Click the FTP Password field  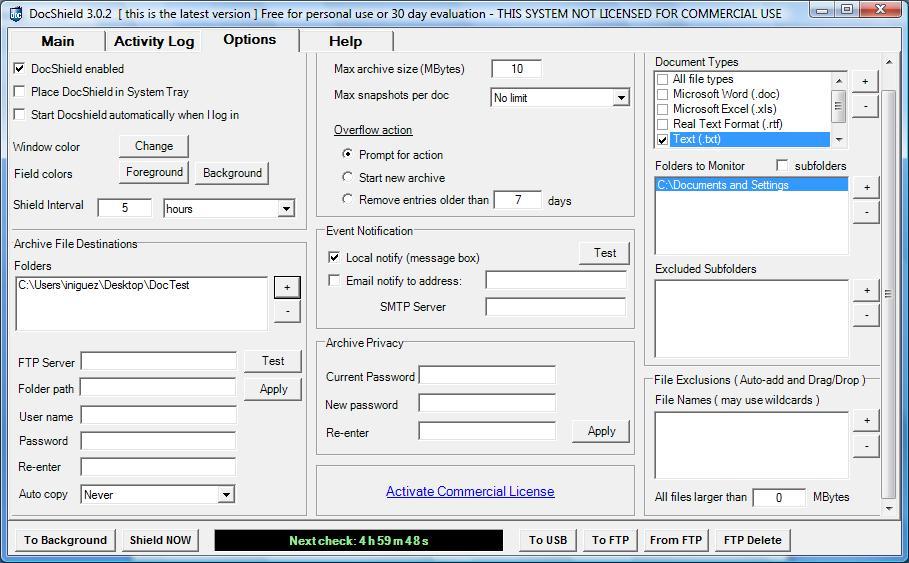[x=158, y=441]
